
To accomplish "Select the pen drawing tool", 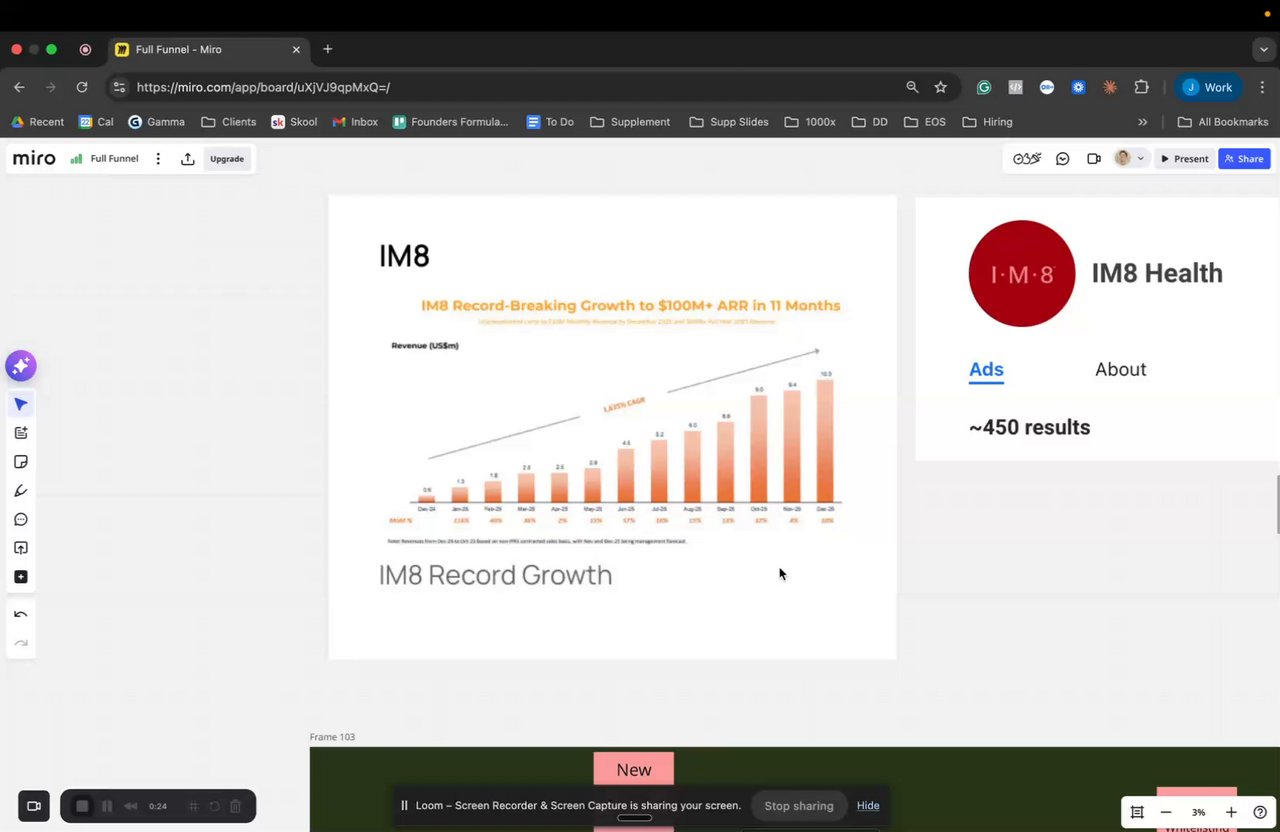I will pyautogui.click(x=21, y=491).
